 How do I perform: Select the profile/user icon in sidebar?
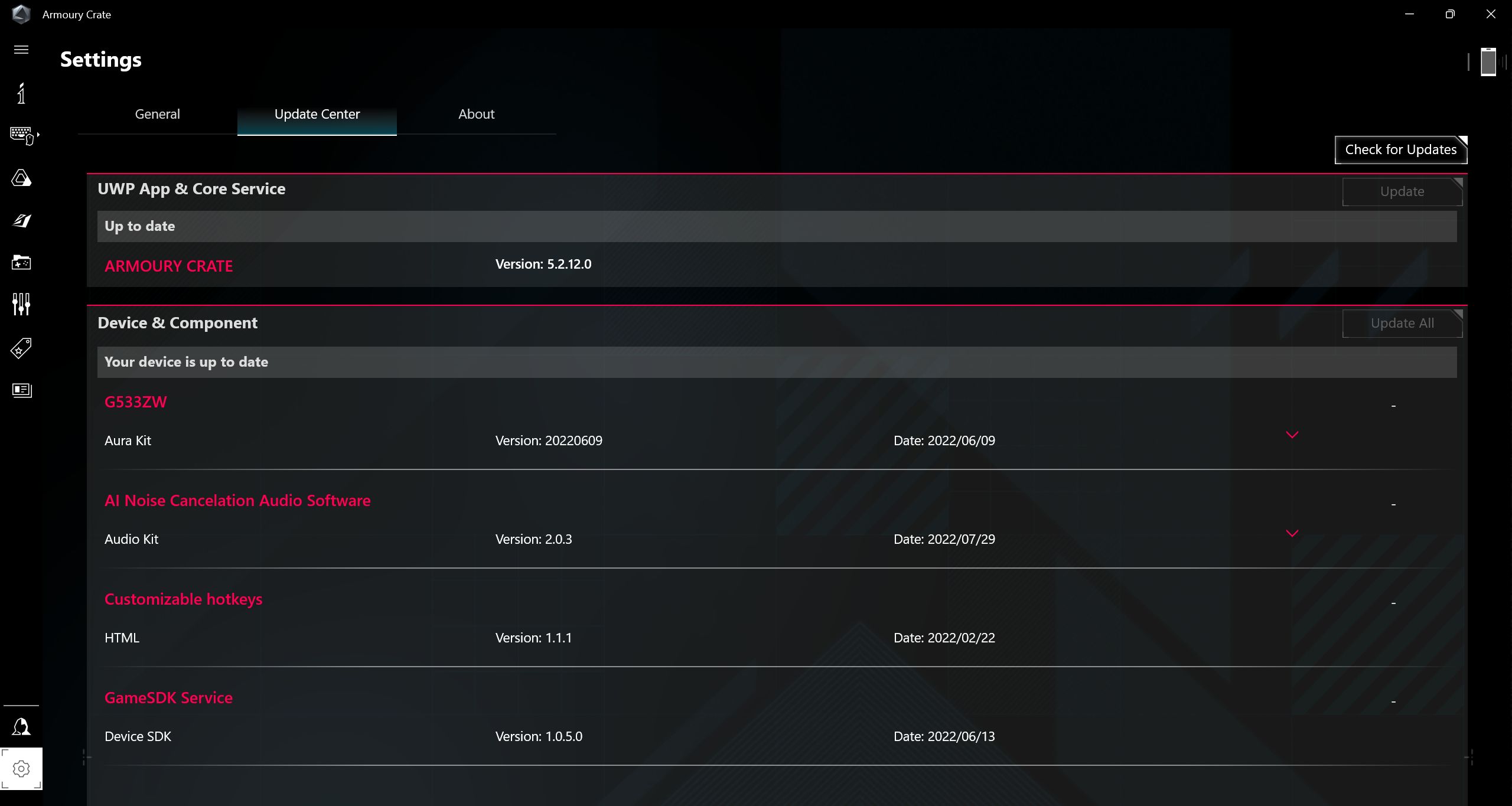pos(21,727)
